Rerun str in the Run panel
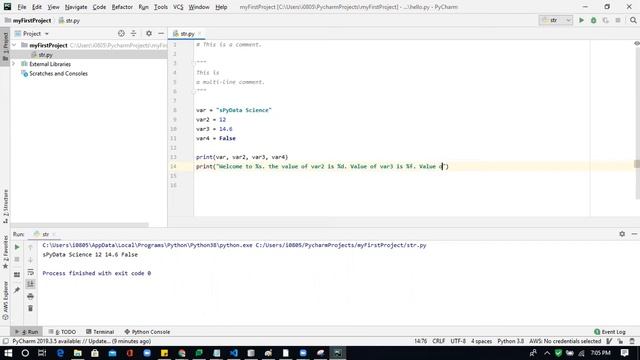 pyautogui.click(x=17, y=247)
